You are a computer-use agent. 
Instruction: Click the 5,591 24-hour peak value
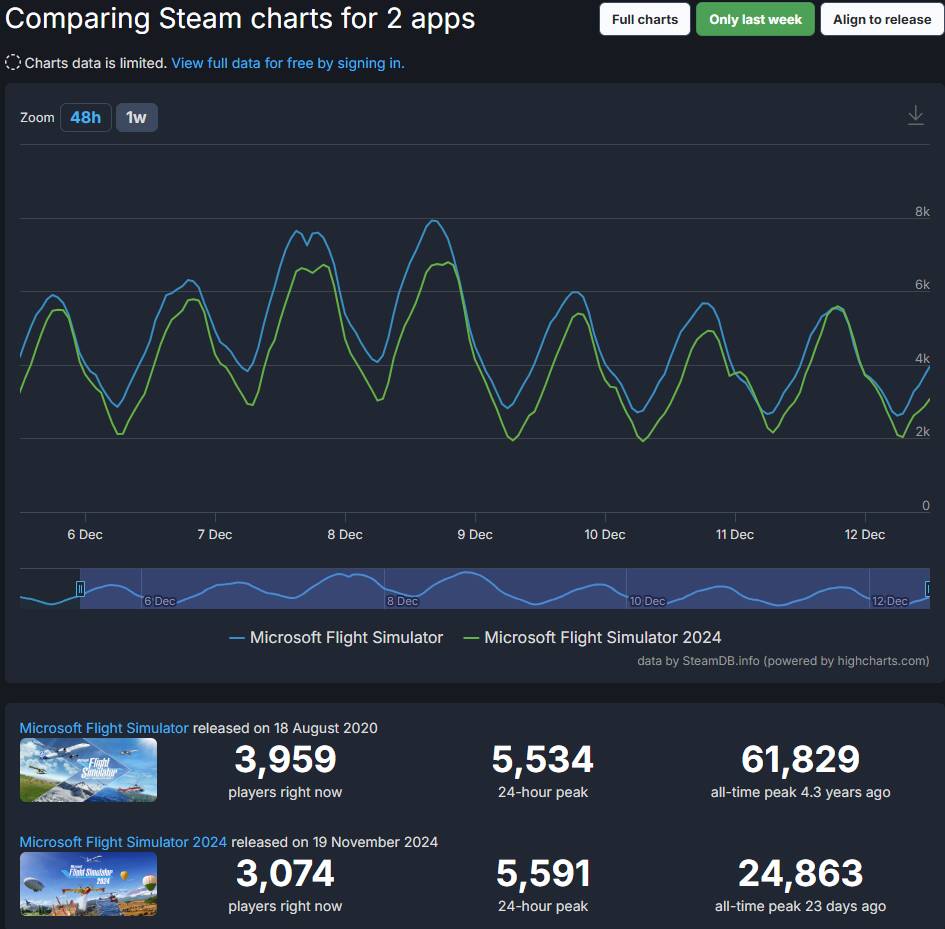click(x=542, y=873)
